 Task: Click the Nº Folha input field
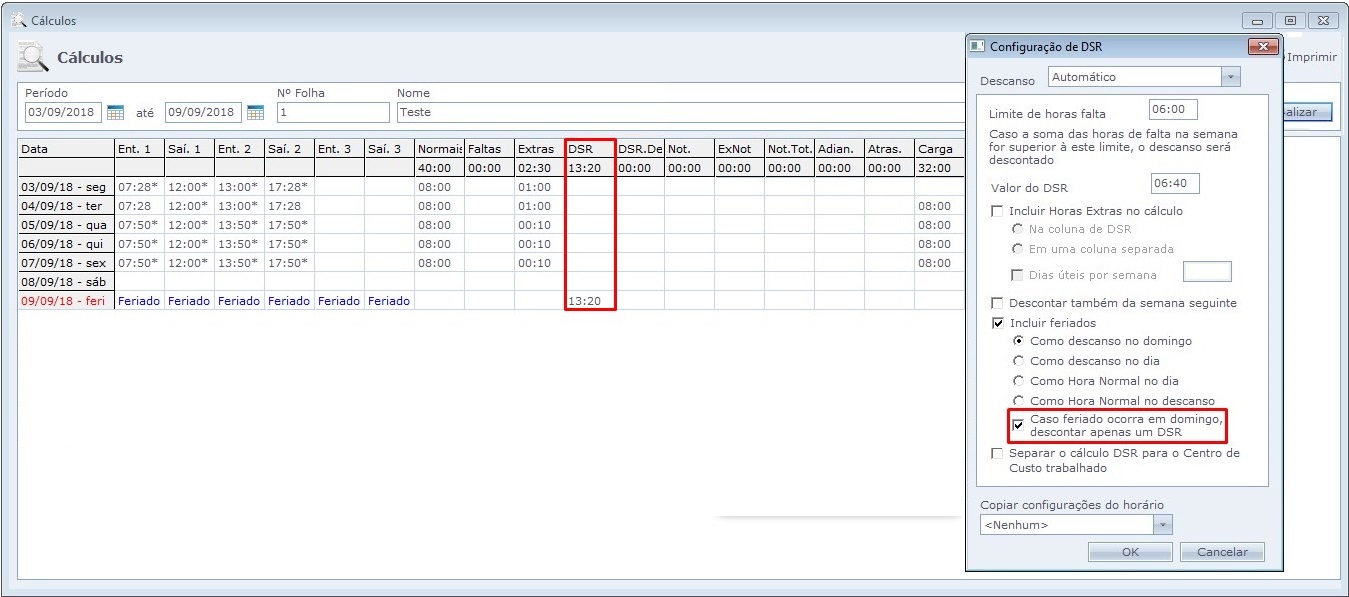332,112
